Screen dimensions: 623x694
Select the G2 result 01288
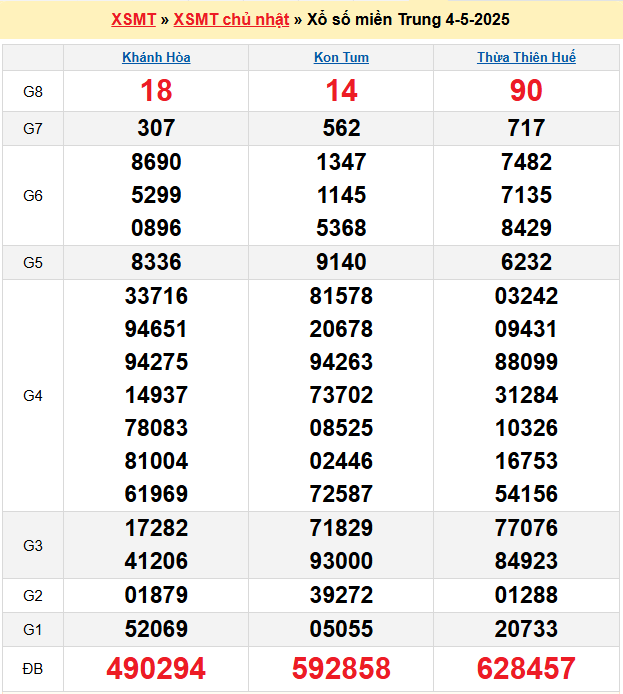[x=526, y=596]
